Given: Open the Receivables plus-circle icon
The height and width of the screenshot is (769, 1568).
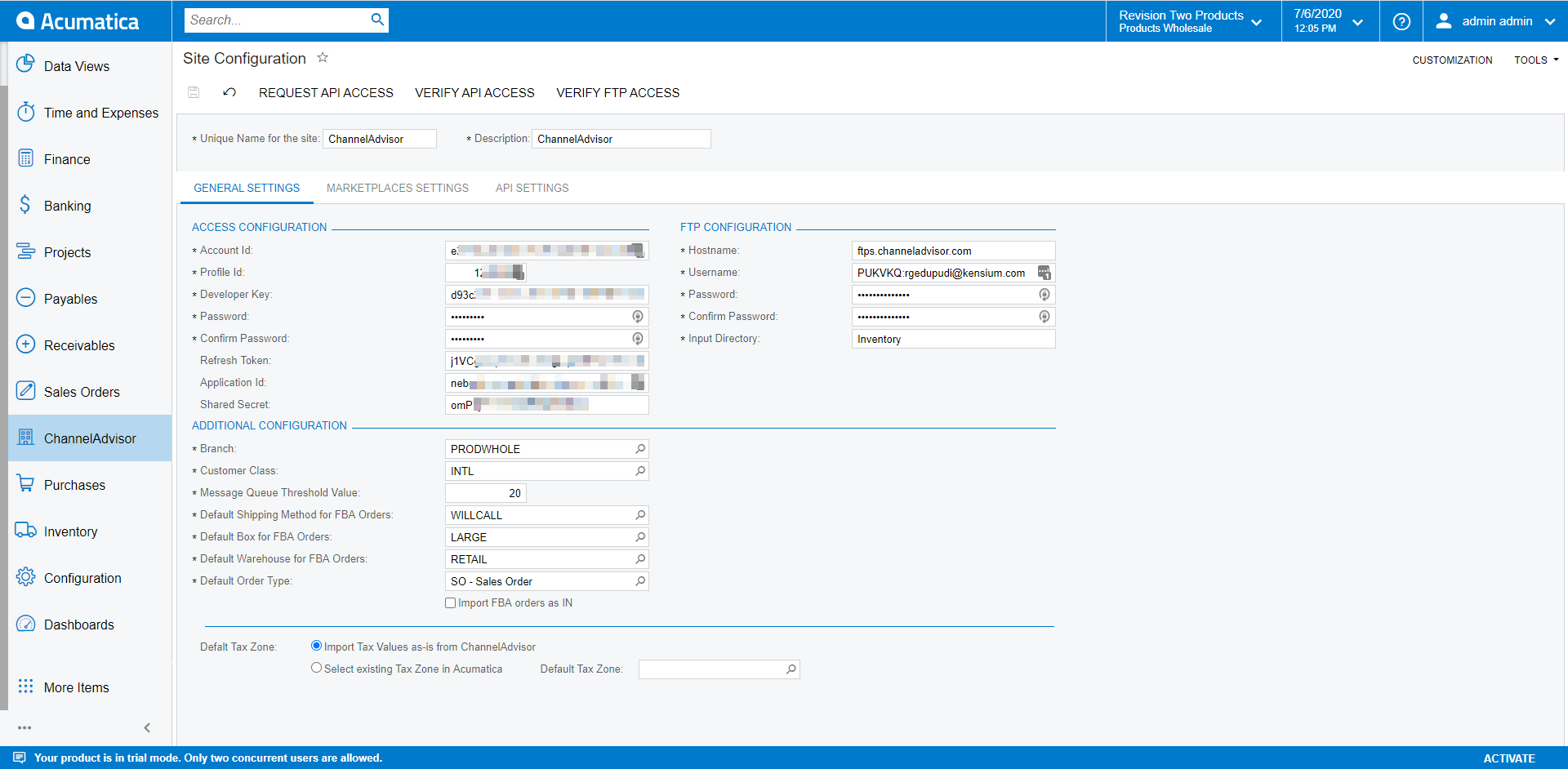Looking at the screenshot, I should 25,344.
